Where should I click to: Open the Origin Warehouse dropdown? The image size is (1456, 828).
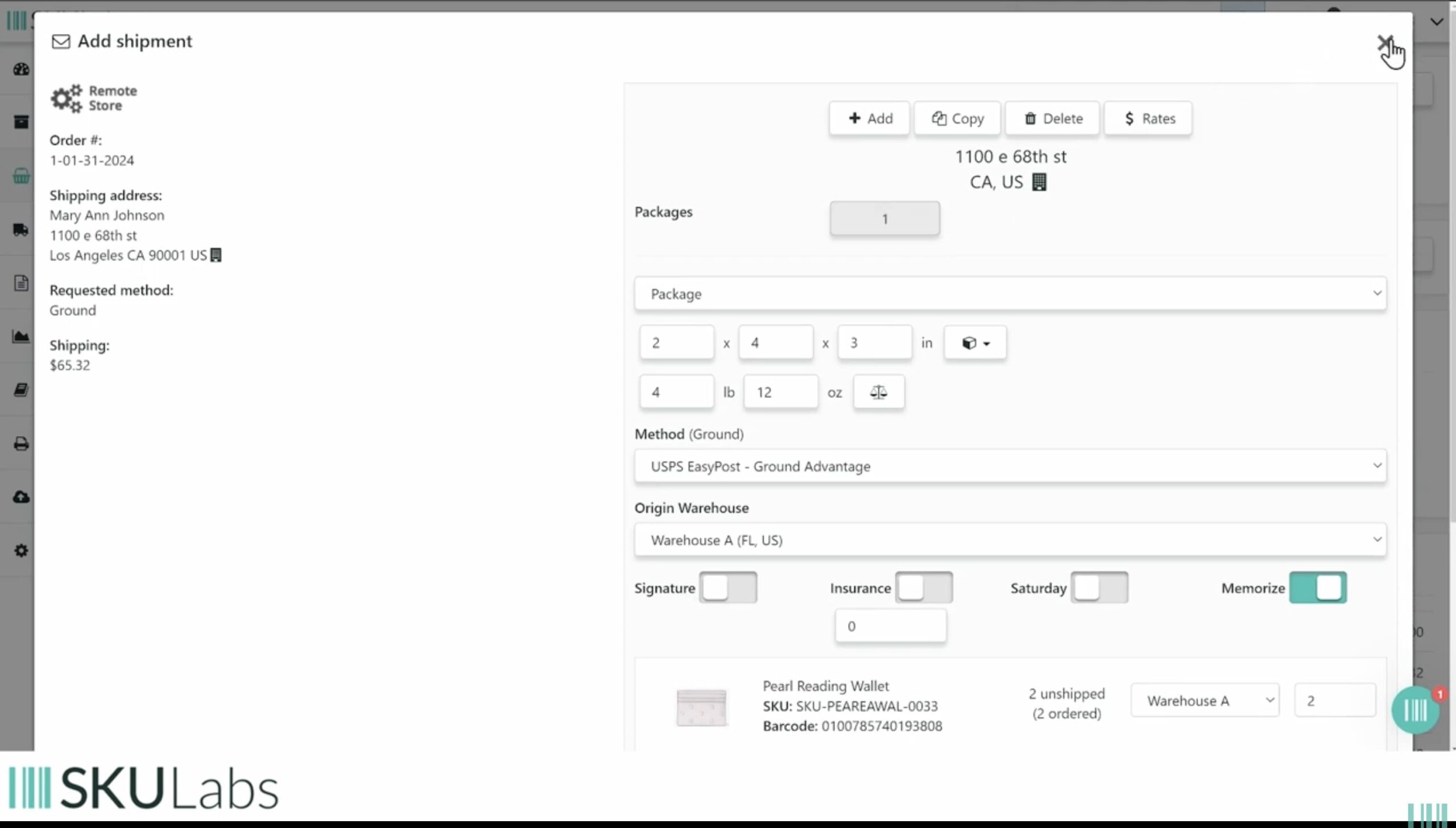pos(1010,540)
